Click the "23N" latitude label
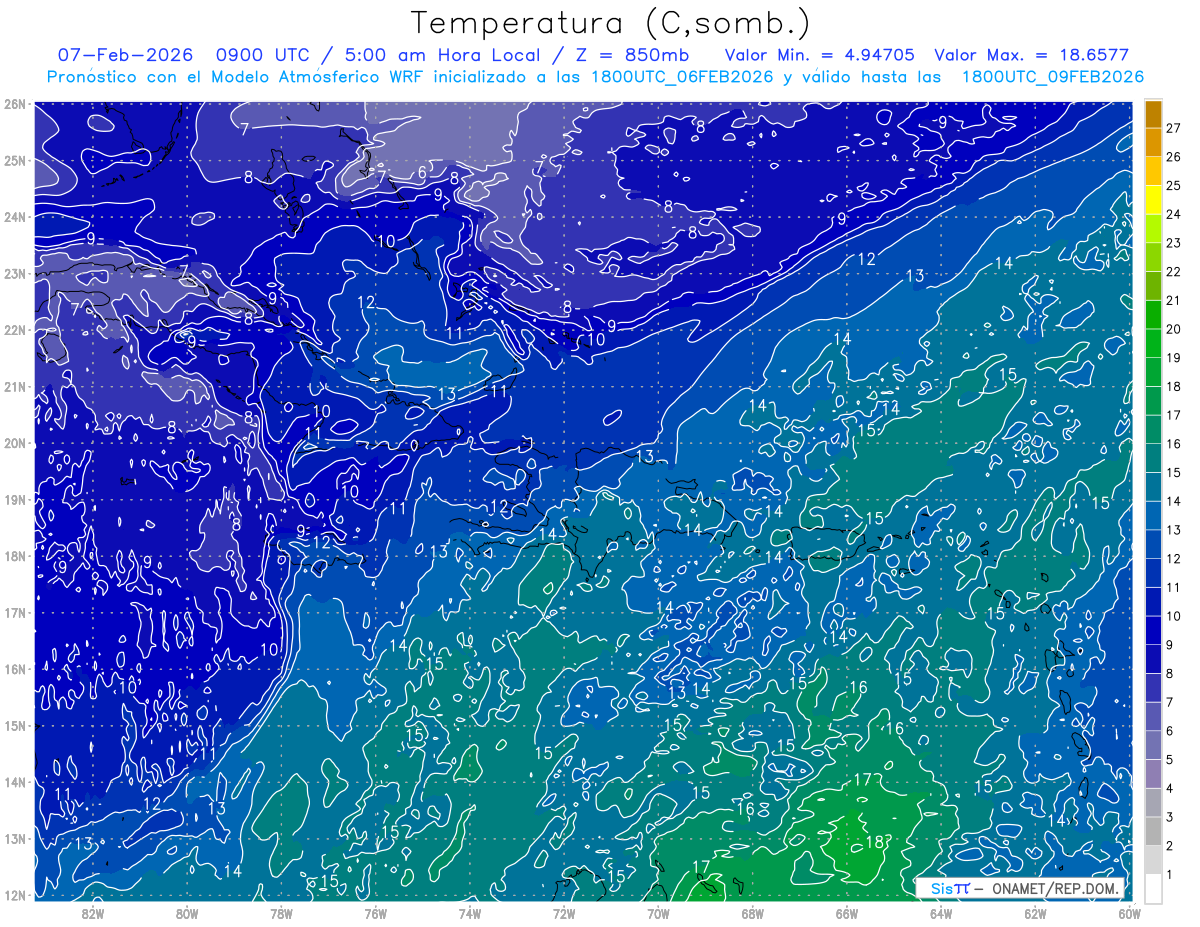This screenshot has height=927, width=1200. (14, 273)
